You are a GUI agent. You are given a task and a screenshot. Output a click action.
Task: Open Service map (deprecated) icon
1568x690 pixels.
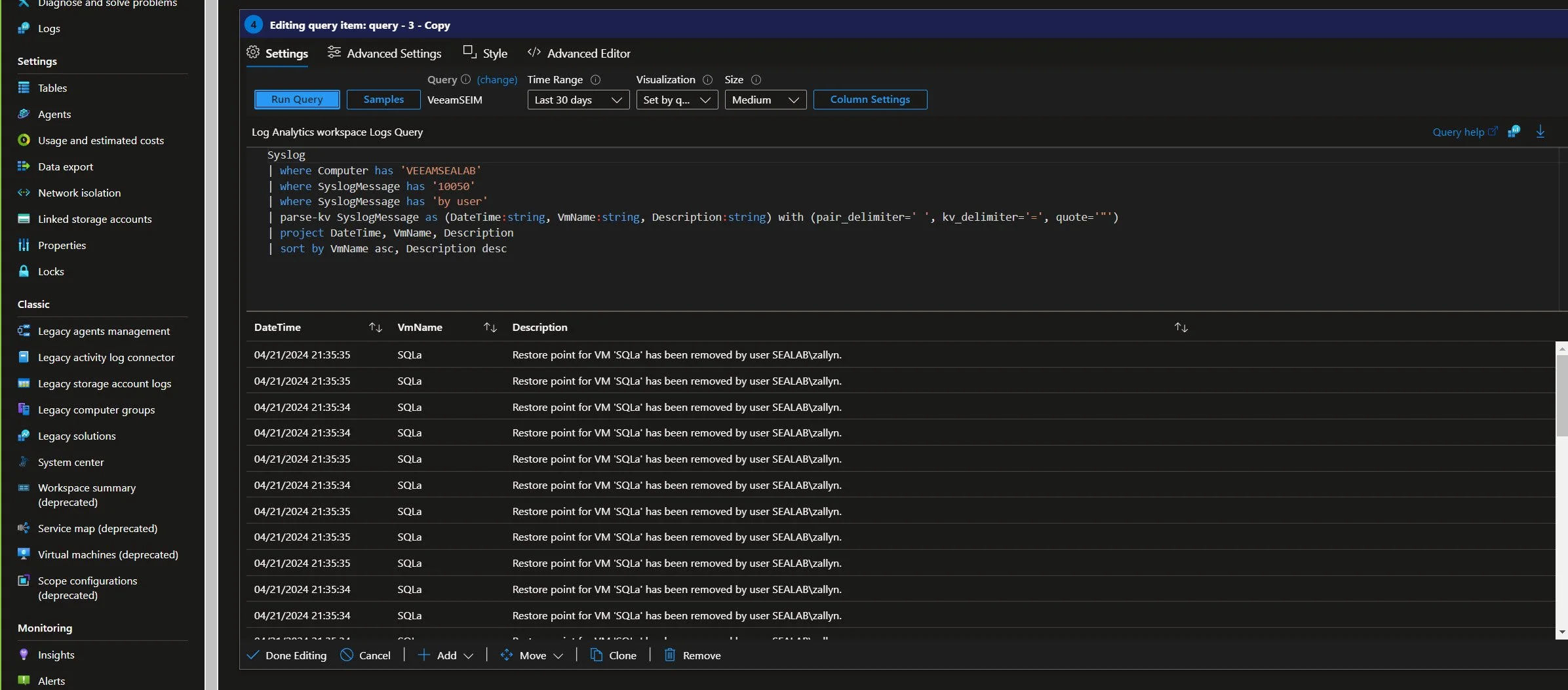[24, 528]
